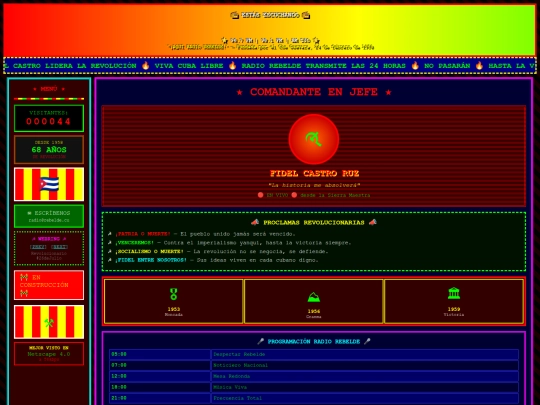The height and width of the screenshot is (405, 540).
Task: Click the star right of COMANDANTE EN JEFE
Action: click(x=388, y=92)
